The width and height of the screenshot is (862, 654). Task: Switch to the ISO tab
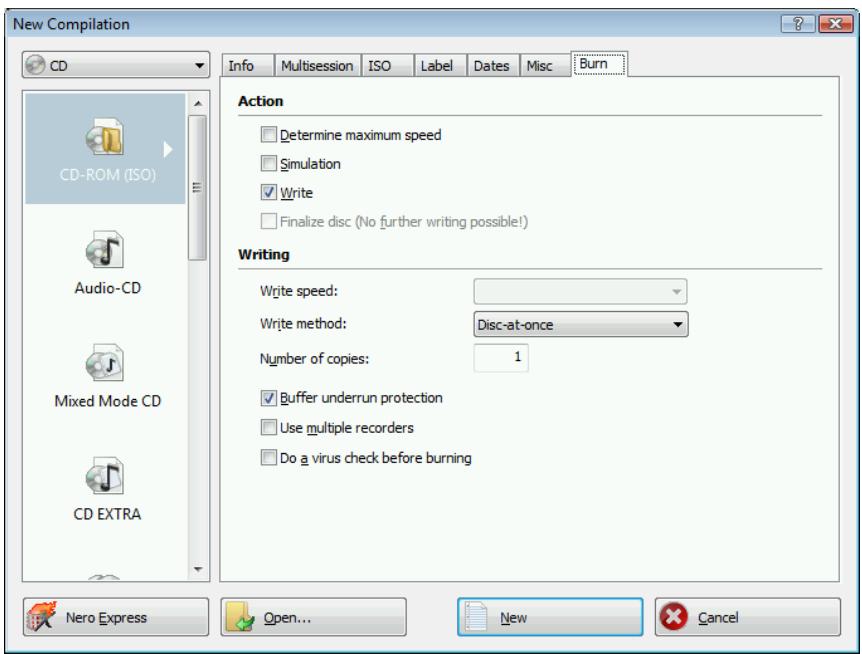click(x=387, y=65)
